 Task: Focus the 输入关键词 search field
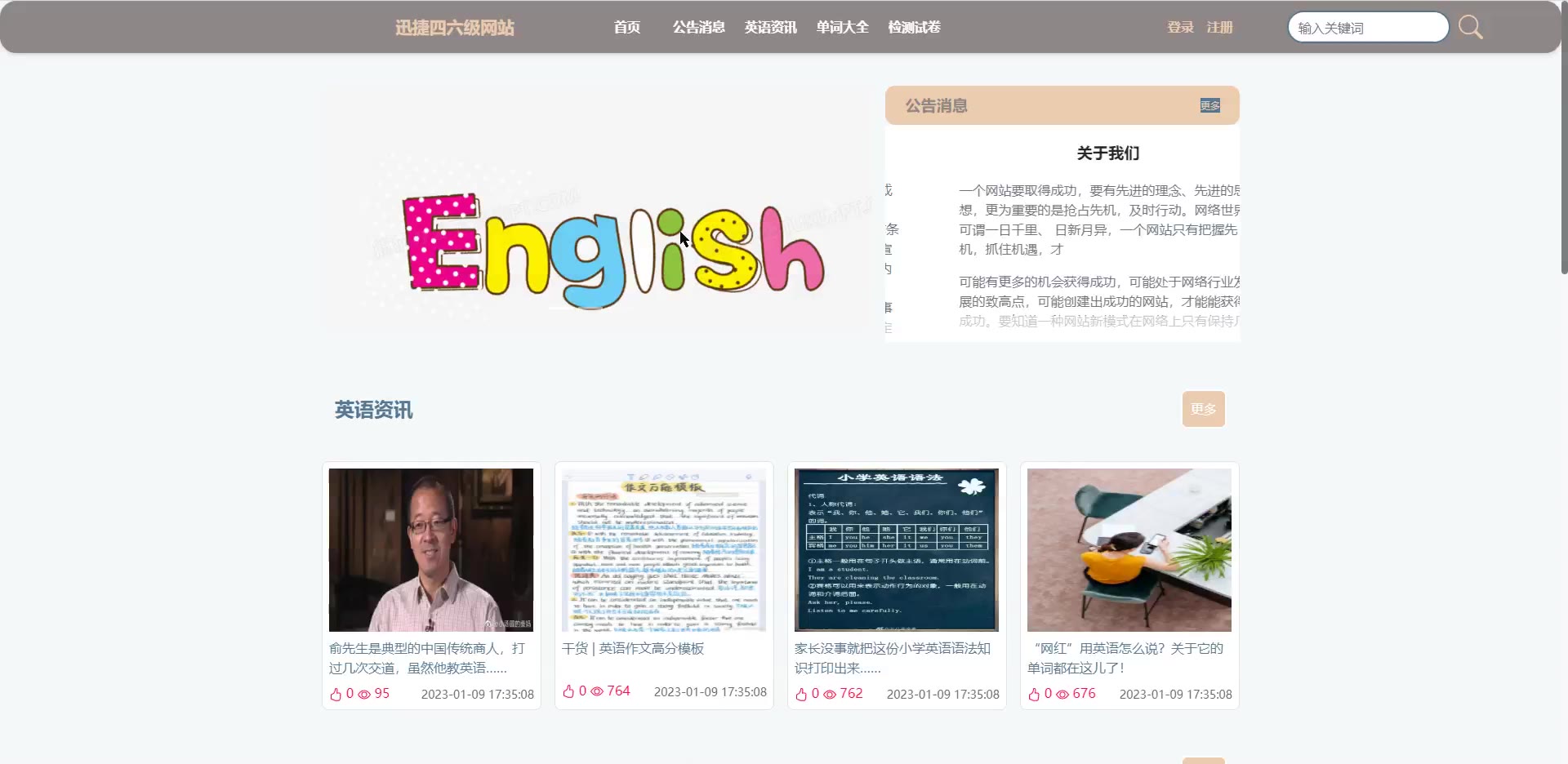pyautogui.click(x=1369, y=27)
